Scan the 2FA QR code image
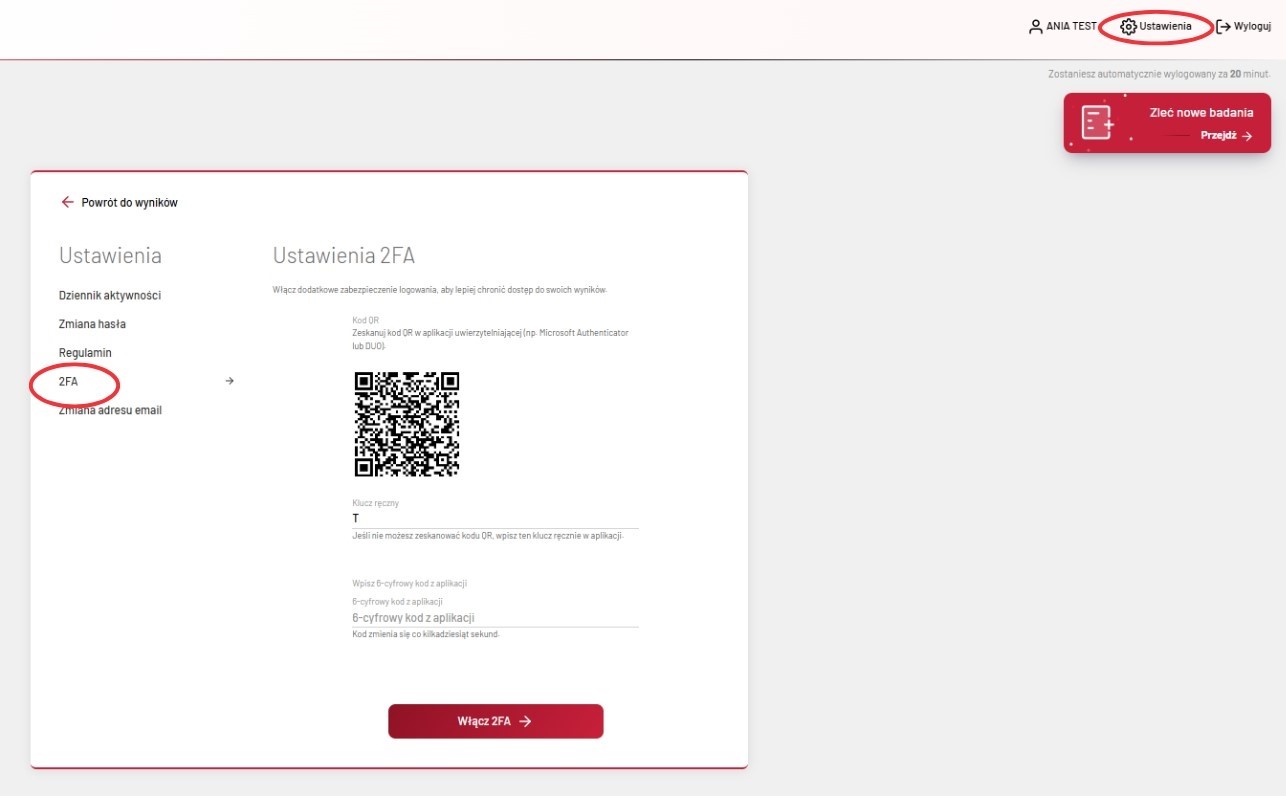The height and width of the screenshot is (796, 1286). coord(407,424)
